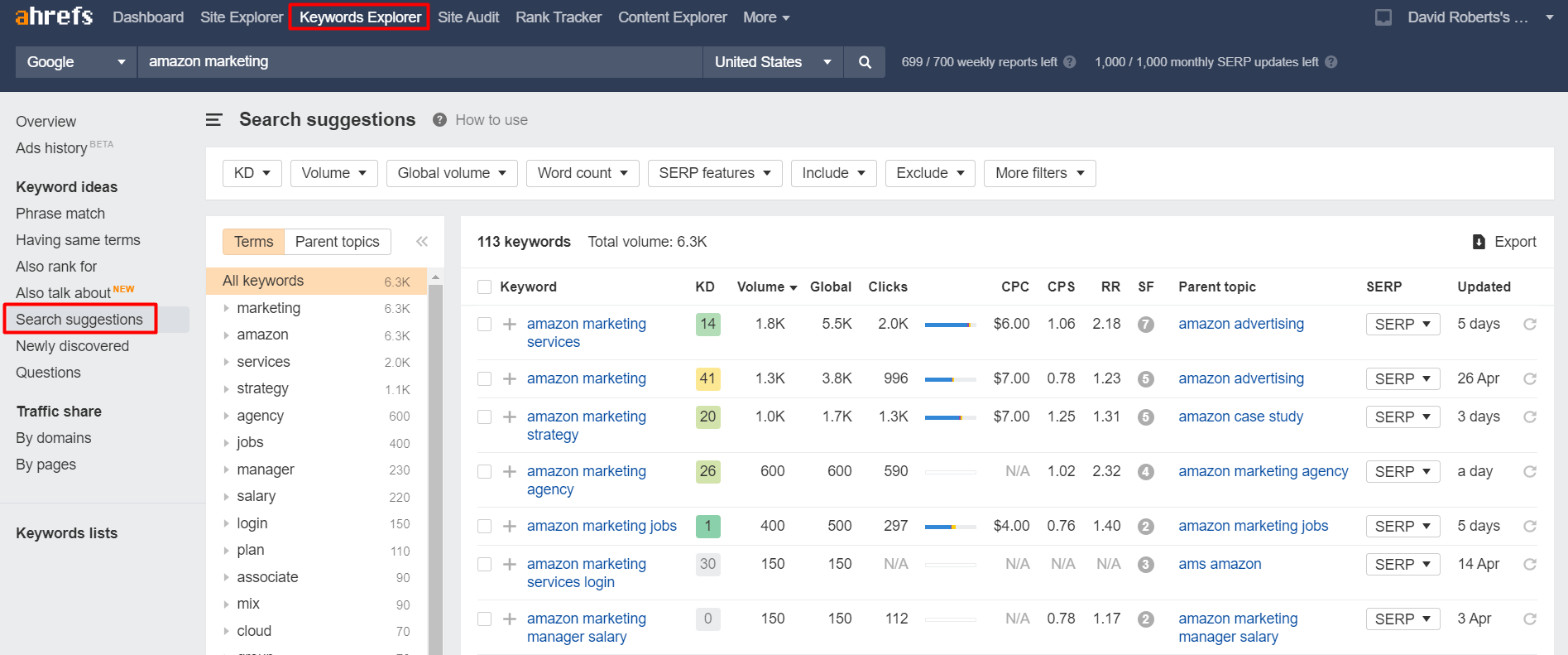Viewport: 1568px width, 655px height.
Task: Click SF badge 7 for amazon marketing services
Action: pos(1145,325)
